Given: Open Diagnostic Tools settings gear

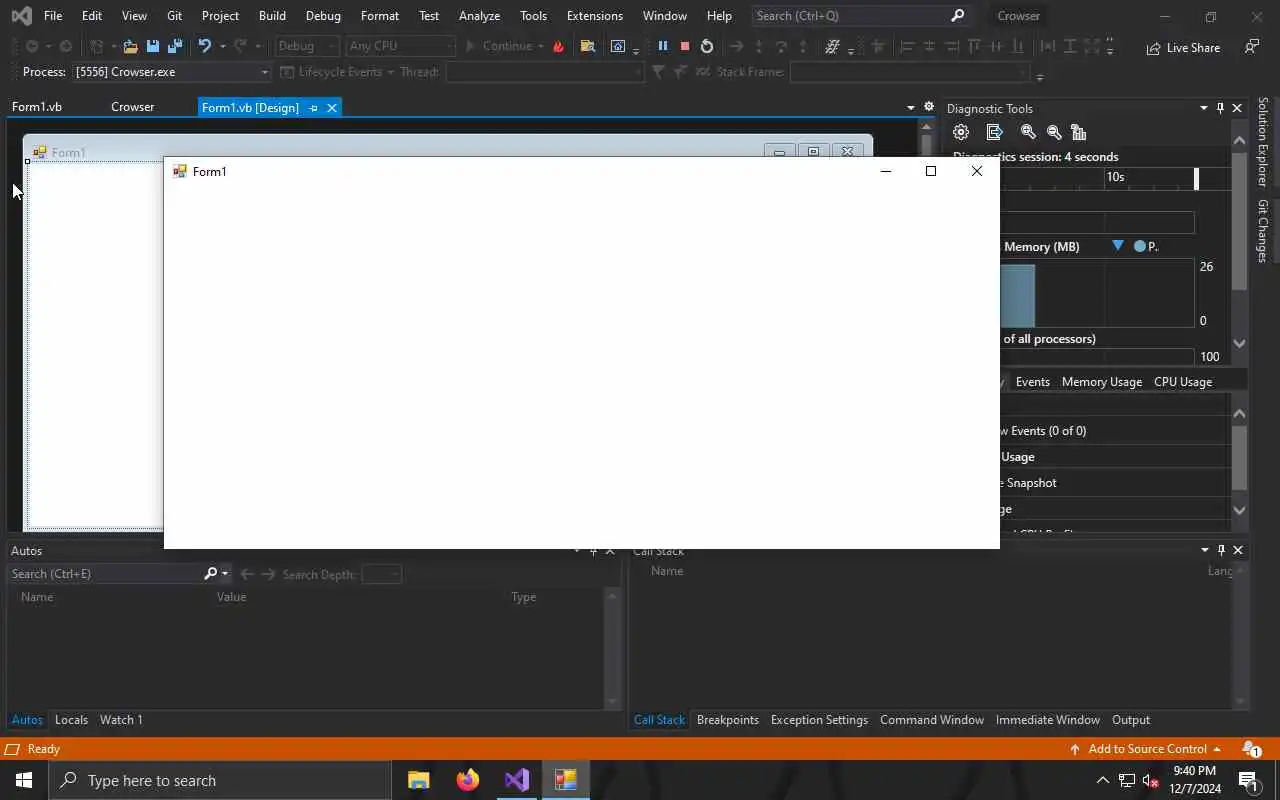Looking at the screenshot, I should point(961,132).
